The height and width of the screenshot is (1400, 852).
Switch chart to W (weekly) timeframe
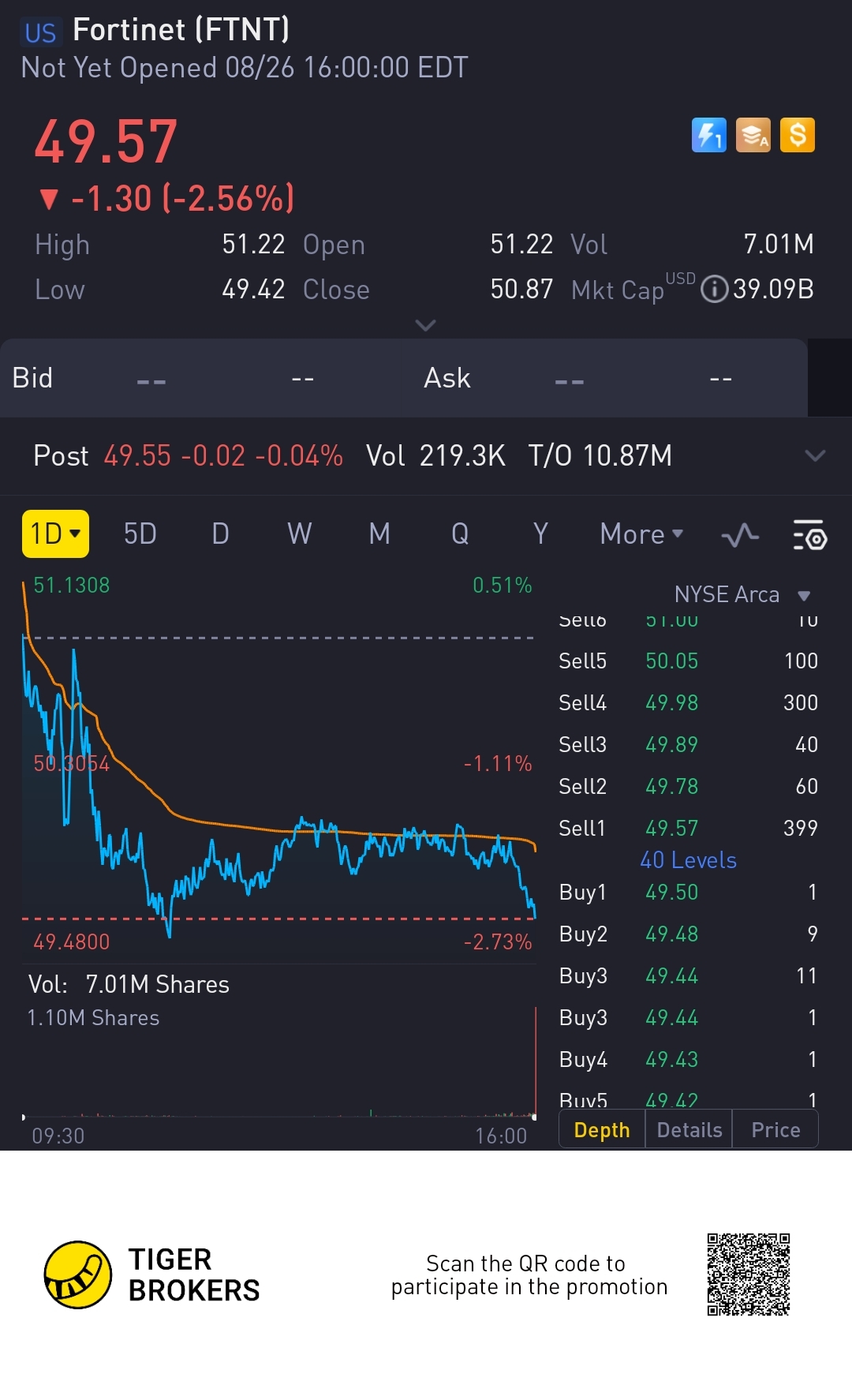300,534
